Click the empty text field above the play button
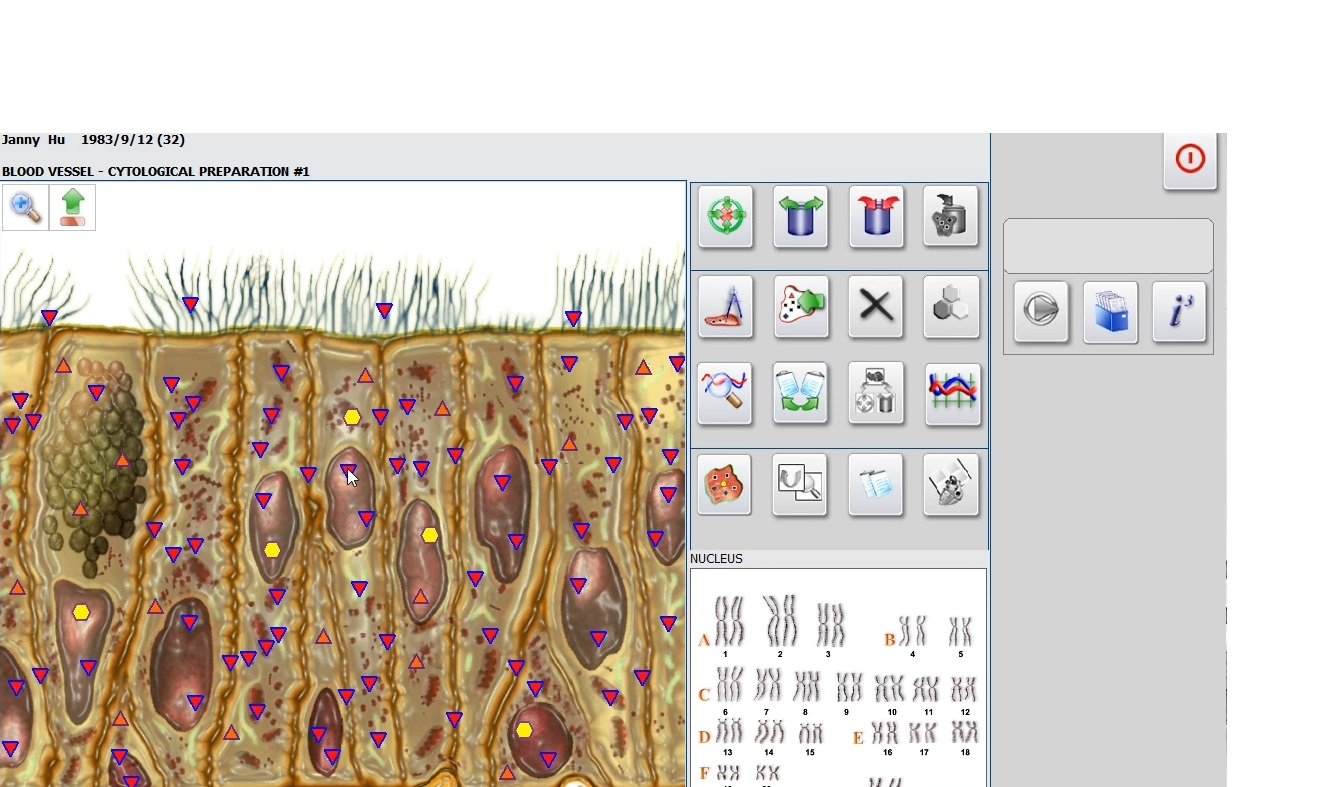Viewport: 1336px width, 787px height. tap(1108, 246)
